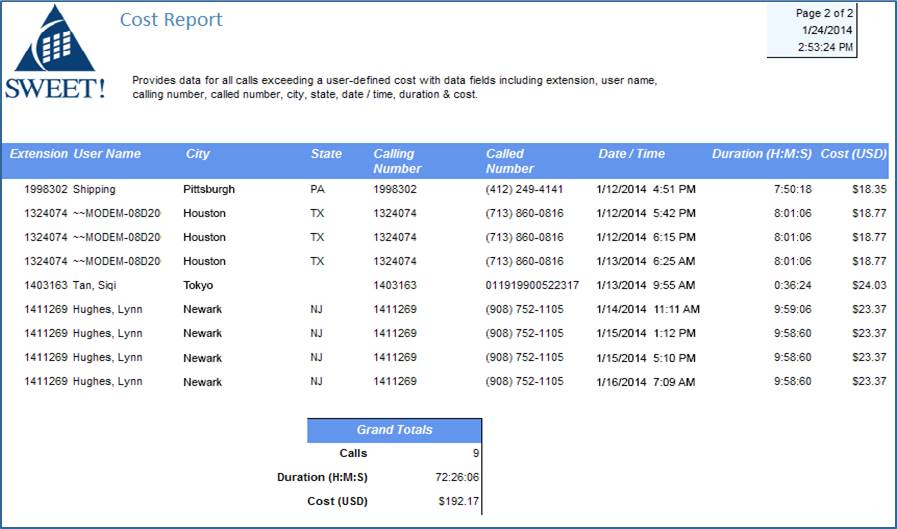Image resolution: width=897 pixels, height=529 pixels.
Task: Click the Cost Report title
Action: 171,19
